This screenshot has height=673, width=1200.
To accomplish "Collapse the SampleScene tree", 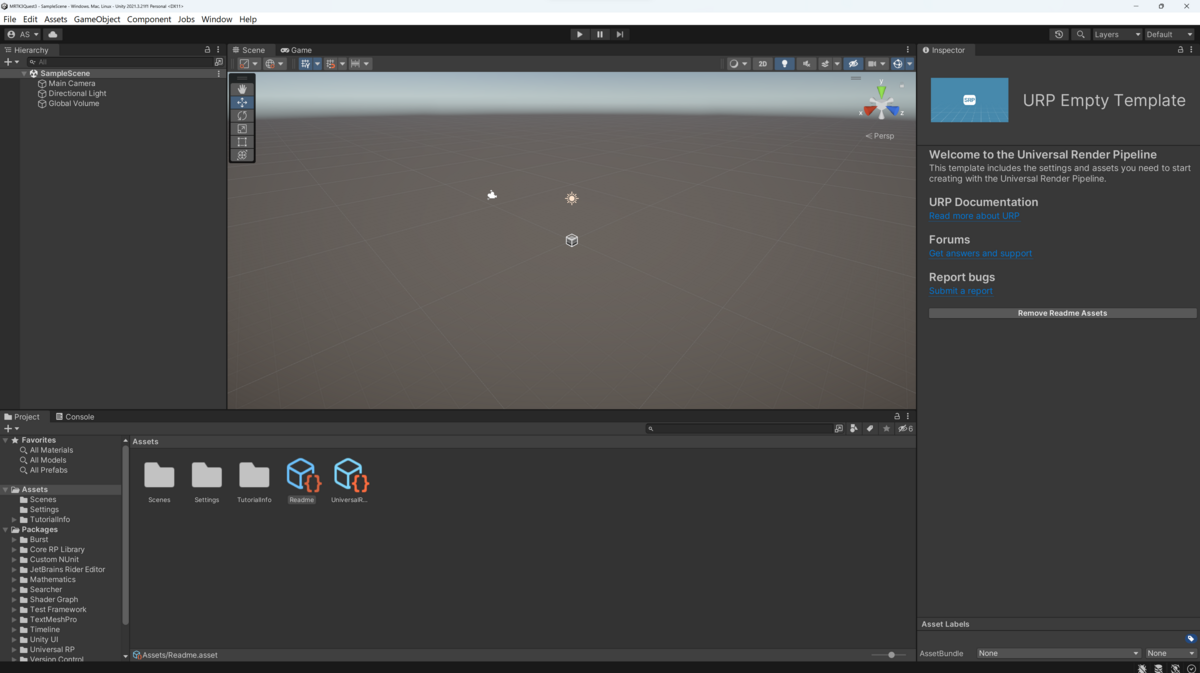I will 24,74.
